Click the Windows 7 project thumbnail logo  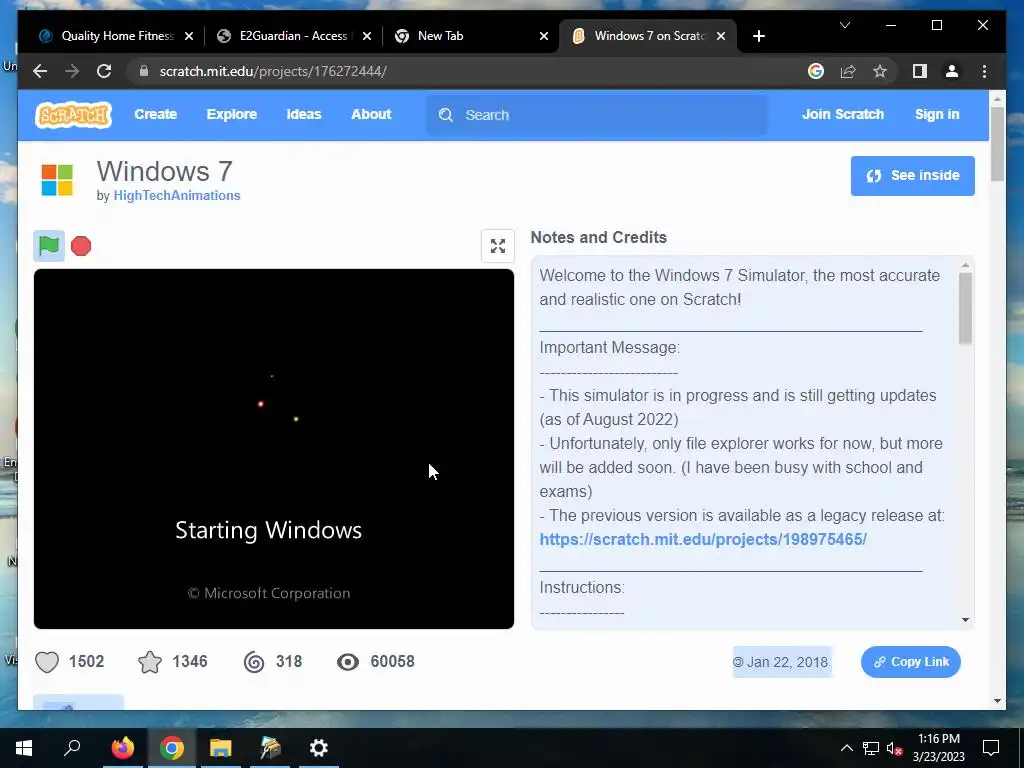point(57,180)
